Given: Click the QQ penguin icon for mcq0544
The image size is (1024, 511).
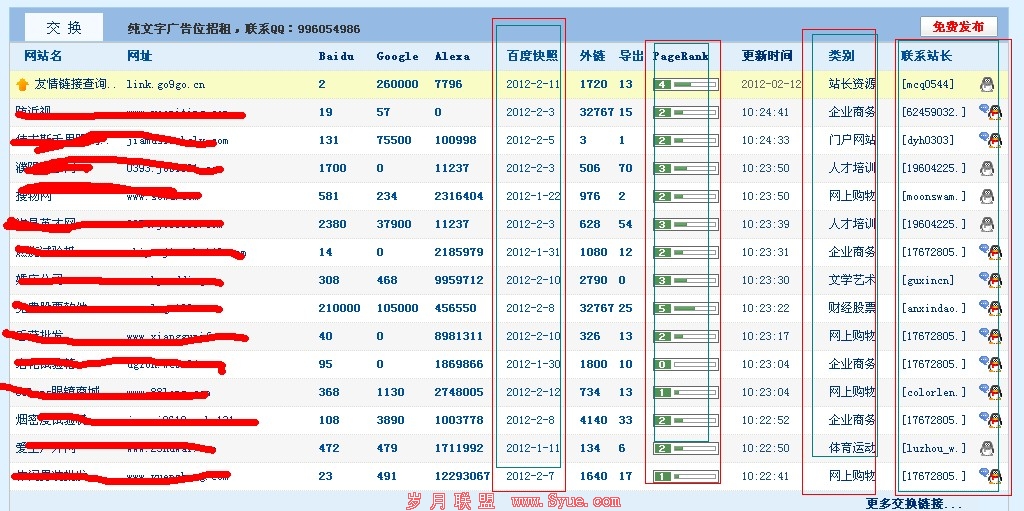Looking at the screenshot, I should tap(987, 84).
